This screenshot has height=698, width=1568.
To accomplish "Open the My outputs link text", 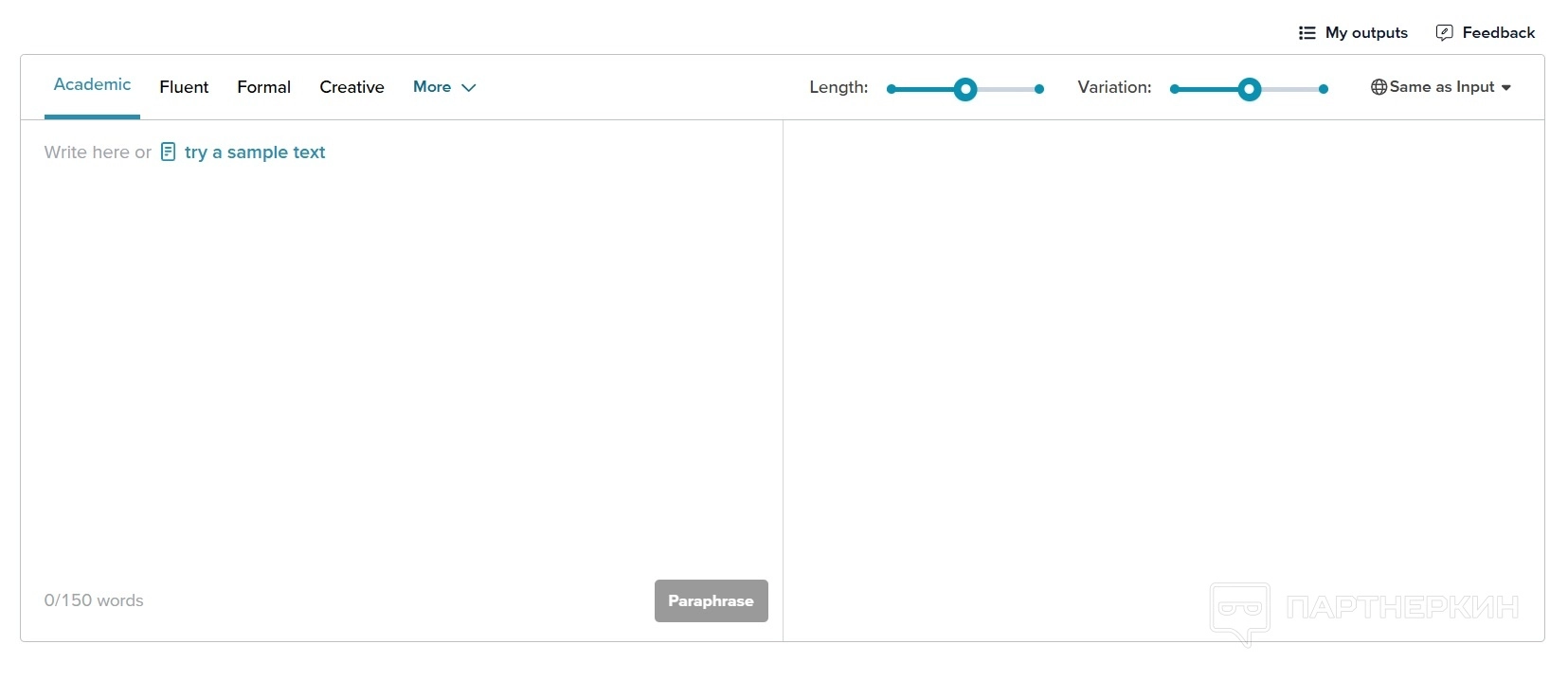I will (1366, 33).
